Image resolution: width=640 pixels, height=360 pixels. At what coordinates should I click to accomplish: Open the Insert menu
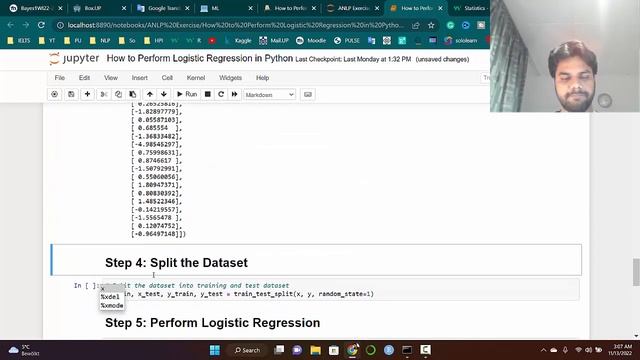point(140,78)
